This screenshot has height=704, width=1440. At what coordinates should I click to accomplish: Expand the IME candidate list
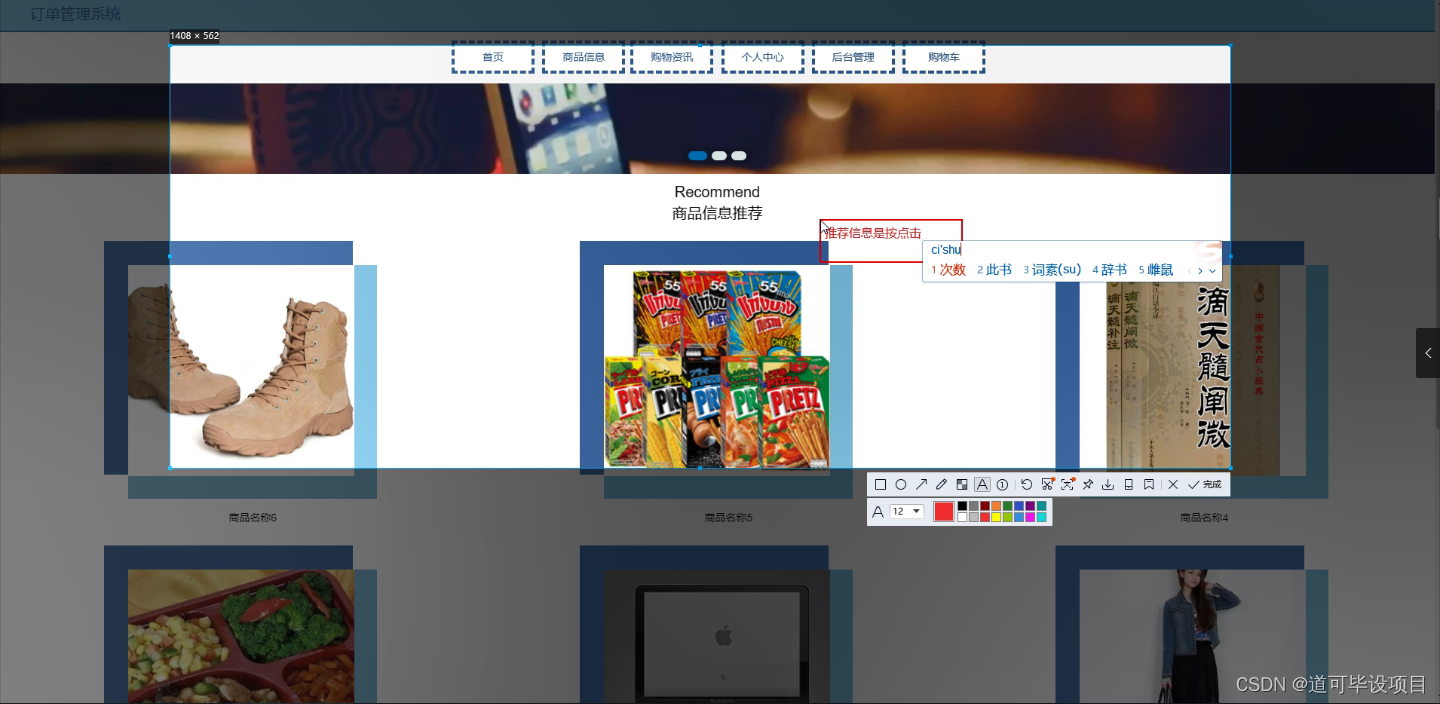1211,270
